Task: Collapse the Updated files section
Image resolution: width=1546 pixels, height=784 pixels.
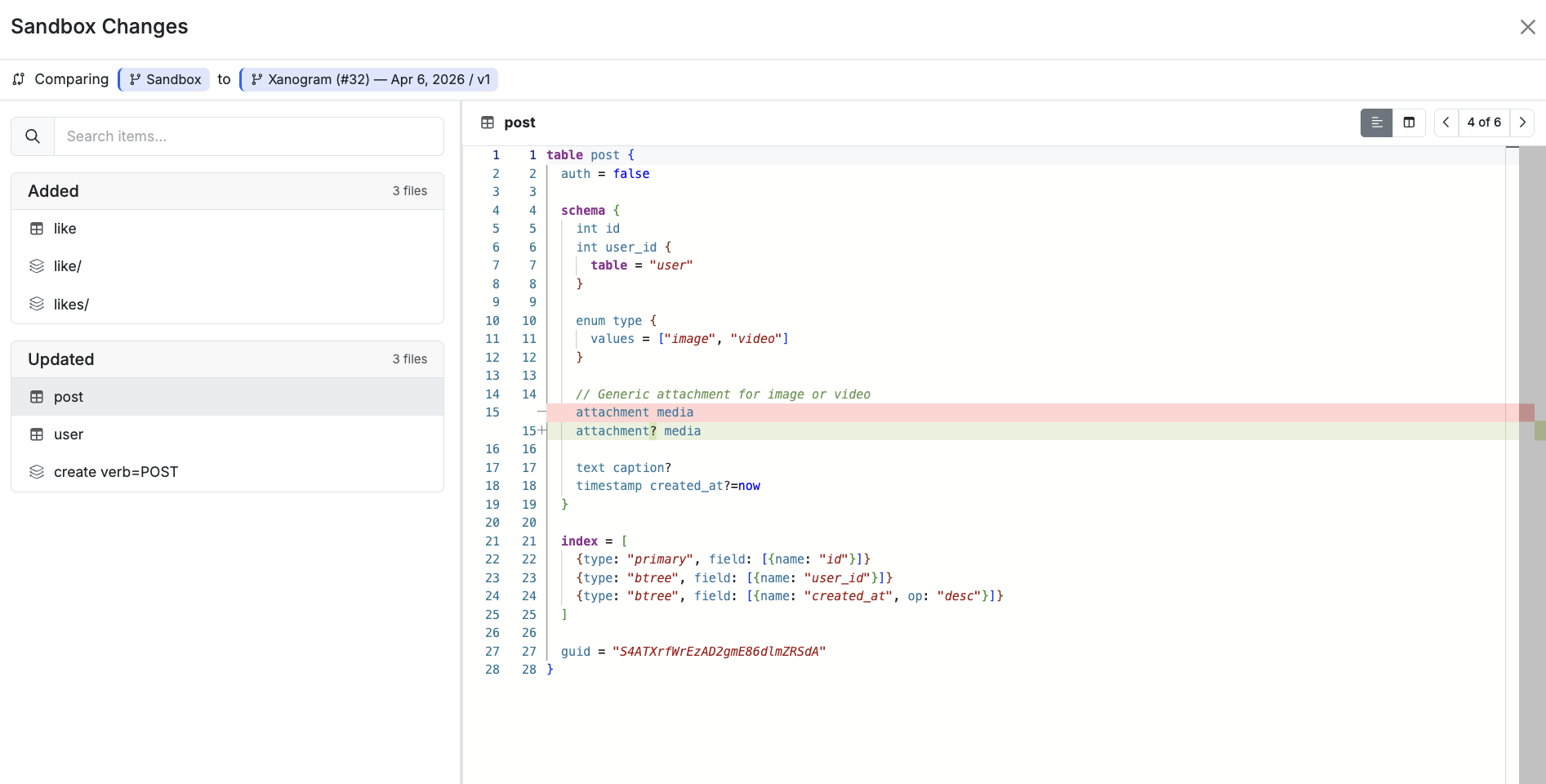Action: click(x=227, y=359)
